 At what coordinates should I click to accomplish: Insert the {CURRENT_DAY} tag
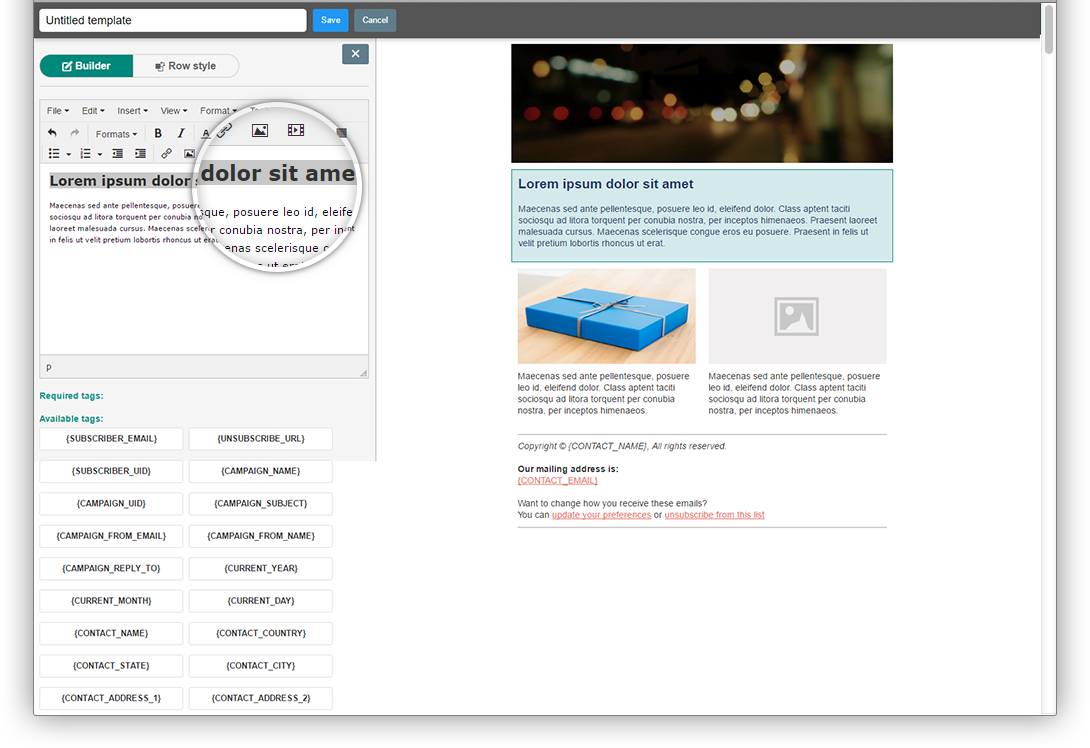click(x=261, y=601)
